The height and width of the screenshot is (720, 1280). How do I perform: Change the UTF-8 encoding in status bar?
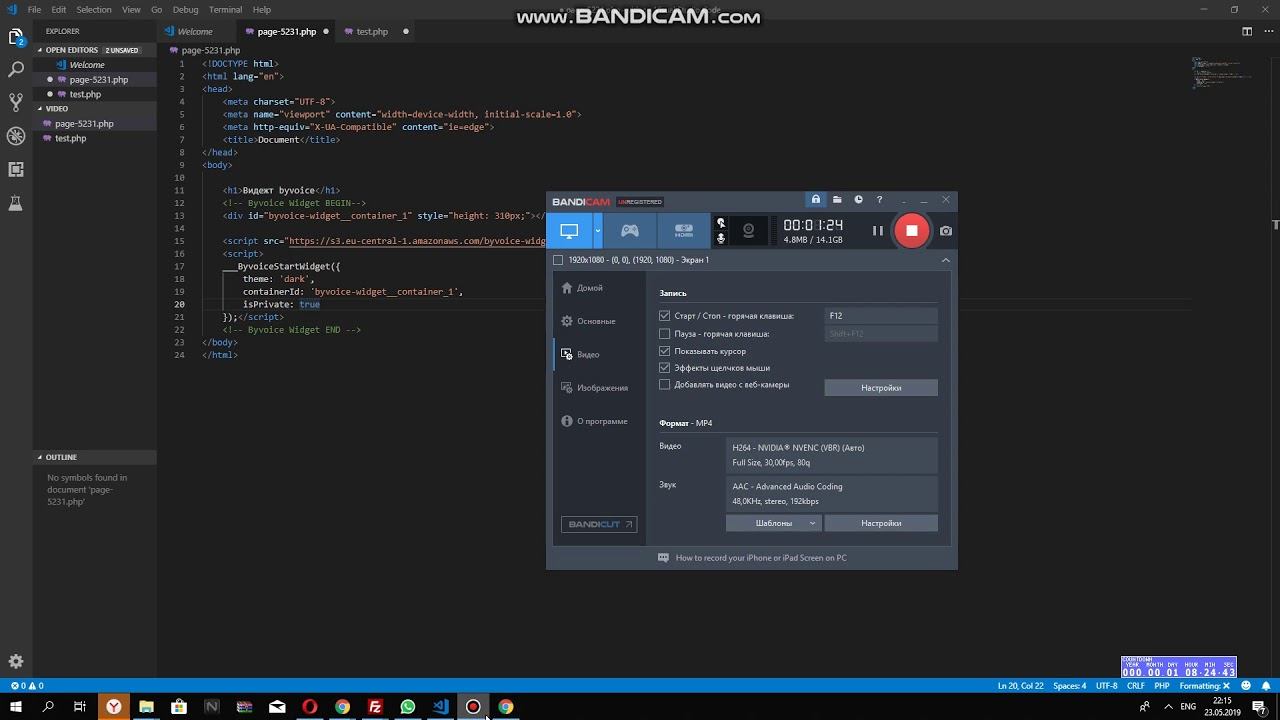click(1106, 686)
